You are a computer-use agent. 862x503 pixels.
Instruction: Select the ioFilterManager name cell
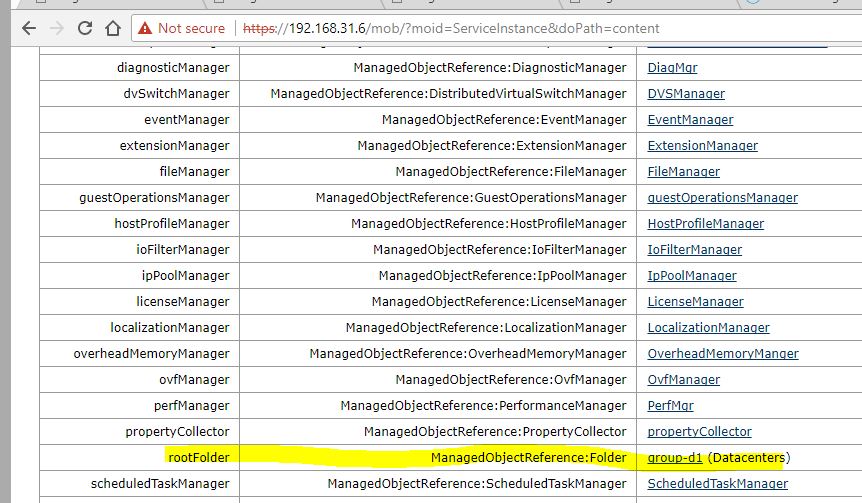tap(140, 250)
